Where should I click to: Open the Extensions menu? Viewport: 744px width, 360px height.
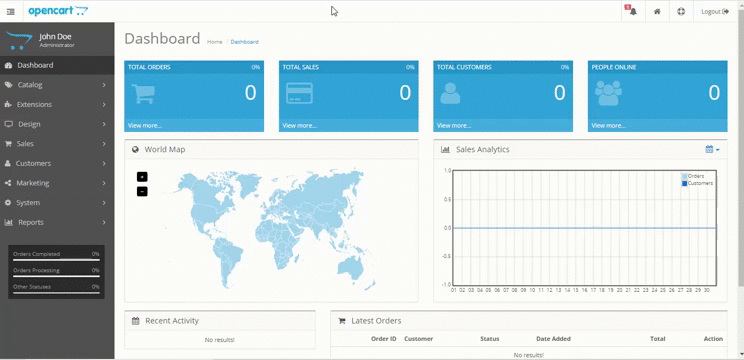[57, 104]
